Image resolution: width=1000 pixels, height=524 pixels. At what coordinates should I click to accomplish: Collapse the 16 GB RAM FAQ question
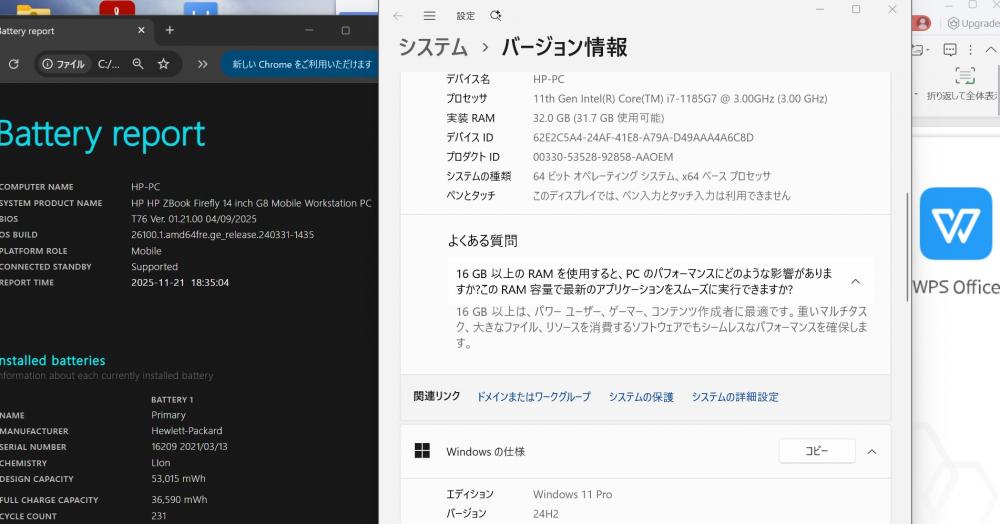coord(856,281)
